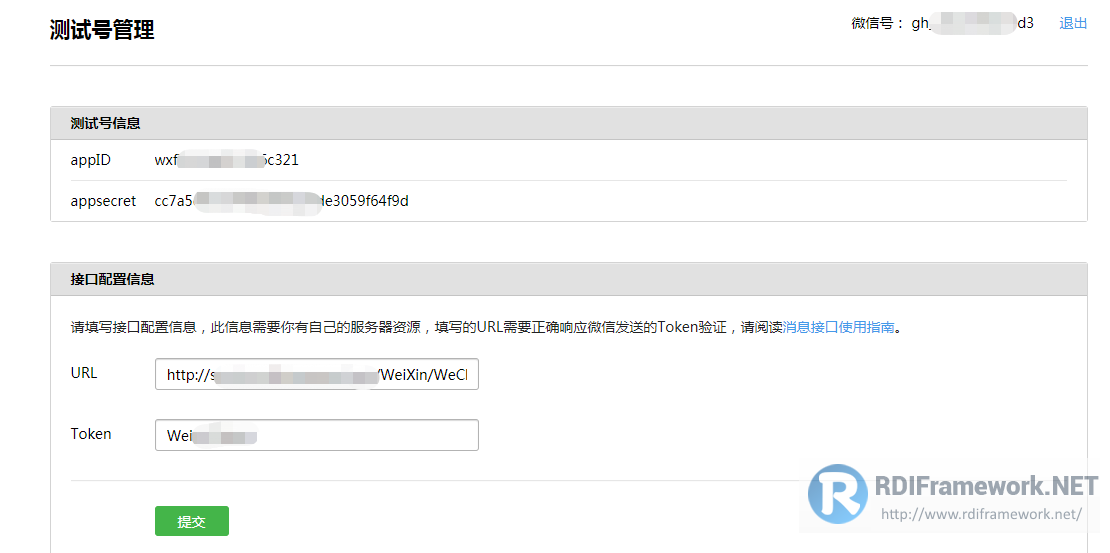Image resolution: width=1110 pixels, height=553 pixels.
Task: Click the RDIFramework.NET round logo icon
Action: point(837,494)
